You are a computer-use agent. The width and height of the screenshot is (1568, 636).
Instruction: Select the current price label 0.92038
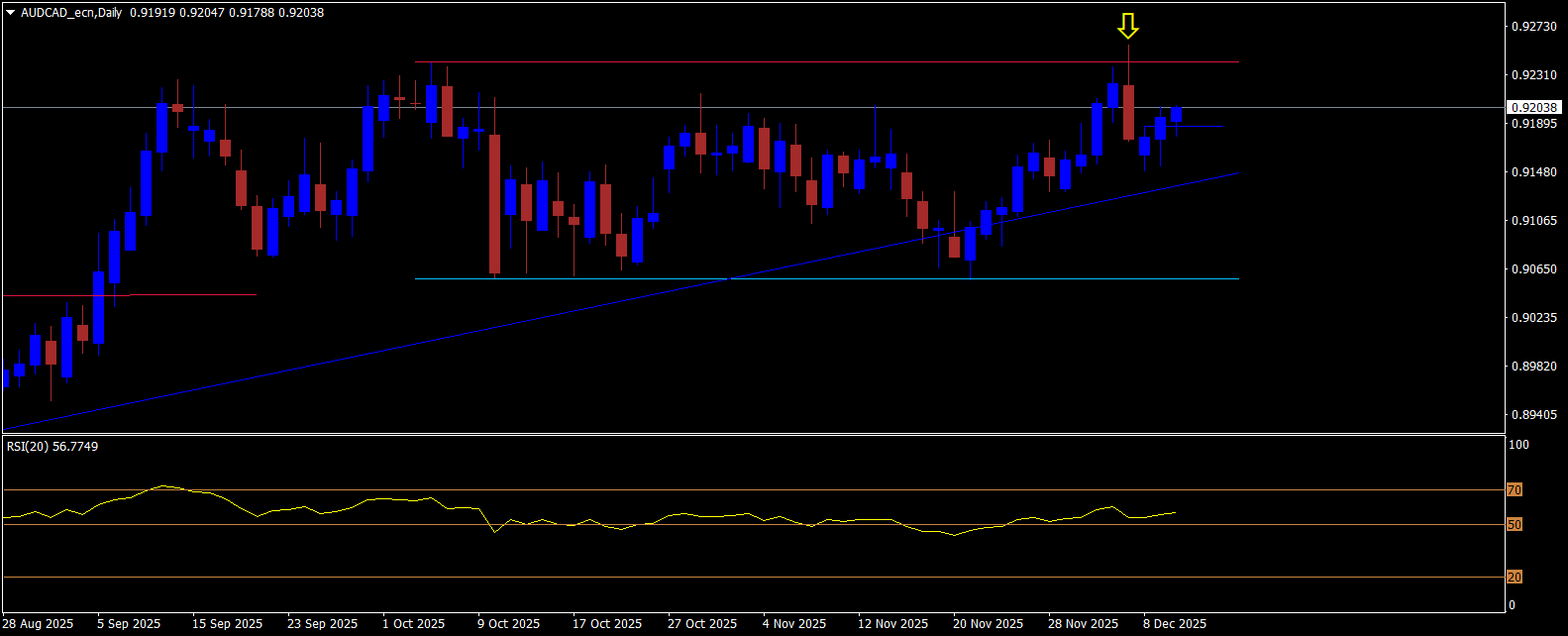[x=1533, y=107]
